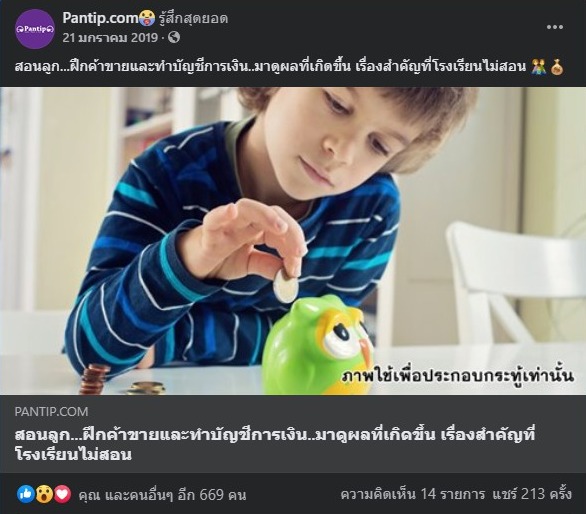Viewport: 586px width, 514px height.
Task: Show the 14 comments (ความคิดเห็น)
Action: (x=413, y=494)
